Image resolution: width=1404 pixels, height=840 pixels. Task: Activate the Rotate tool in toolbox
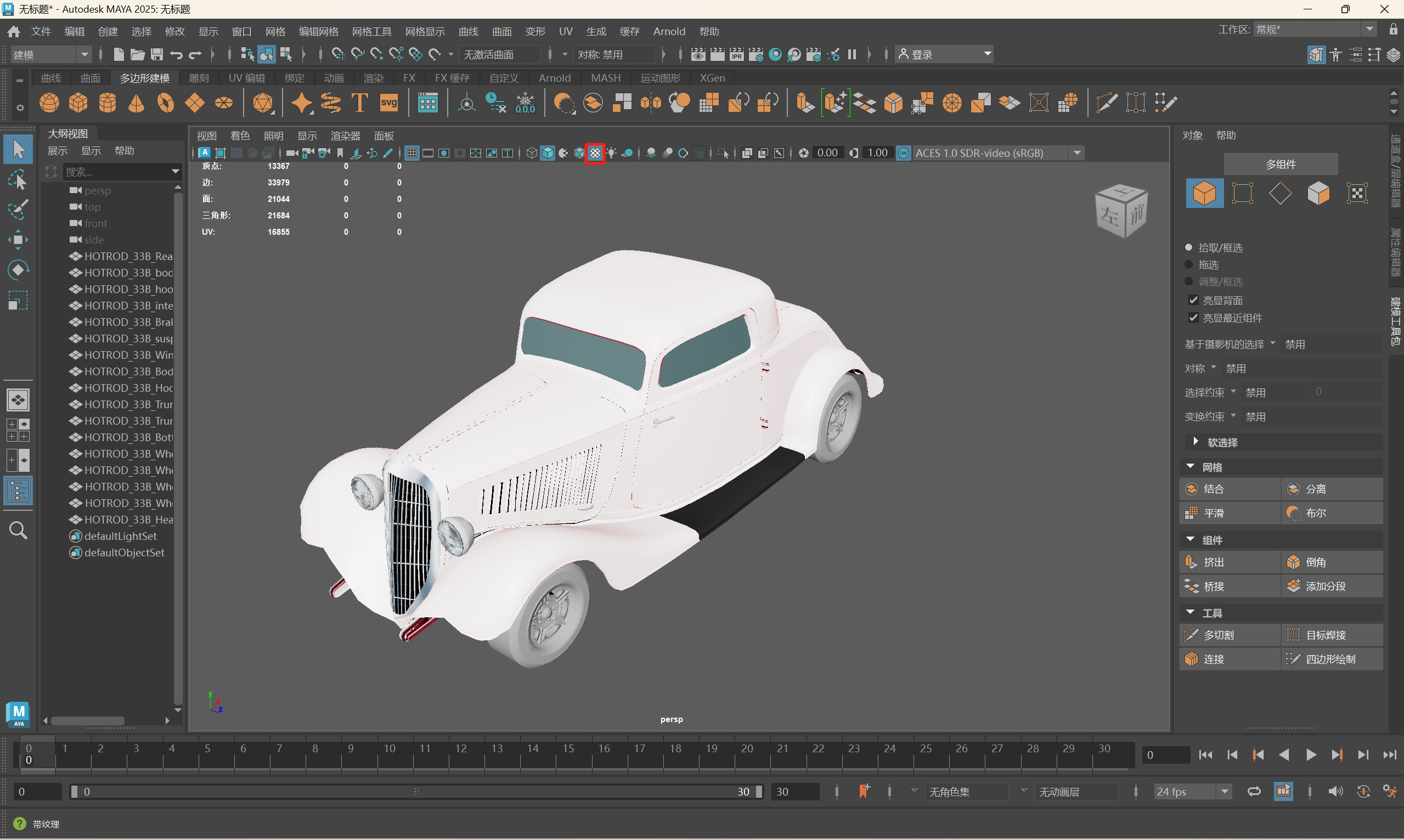coord(18,270)
